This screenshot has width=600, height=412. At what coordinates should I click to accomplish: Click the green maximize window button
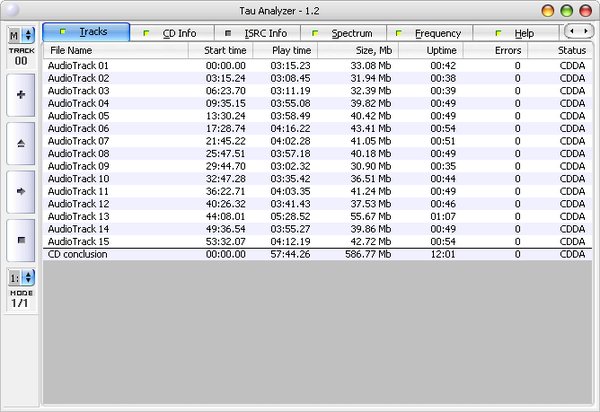coord(566,11)
